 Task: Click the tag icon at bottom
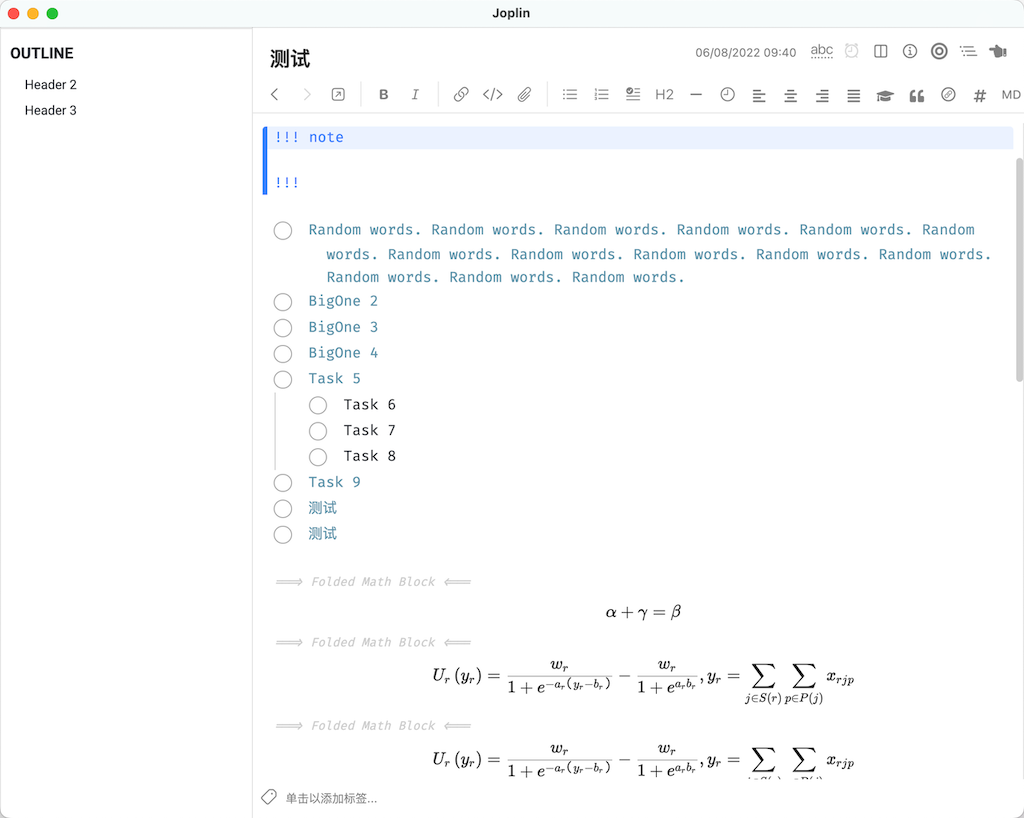tap(268, 797)
